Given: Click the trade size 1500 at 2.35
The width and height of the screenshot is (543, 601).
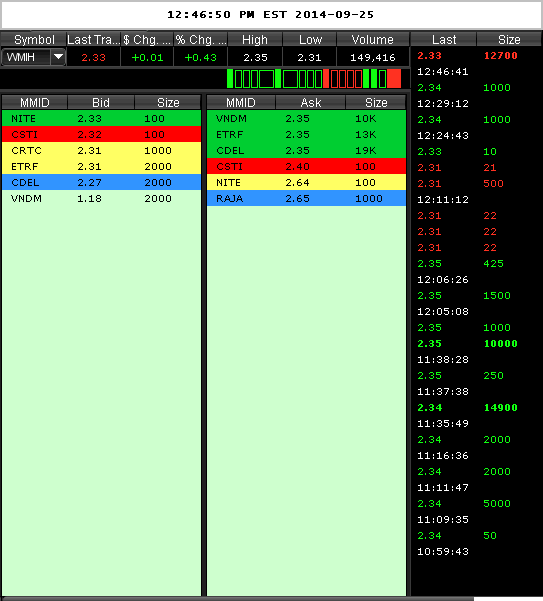Looking at the screenshot, I should click(x=497, y=296).
